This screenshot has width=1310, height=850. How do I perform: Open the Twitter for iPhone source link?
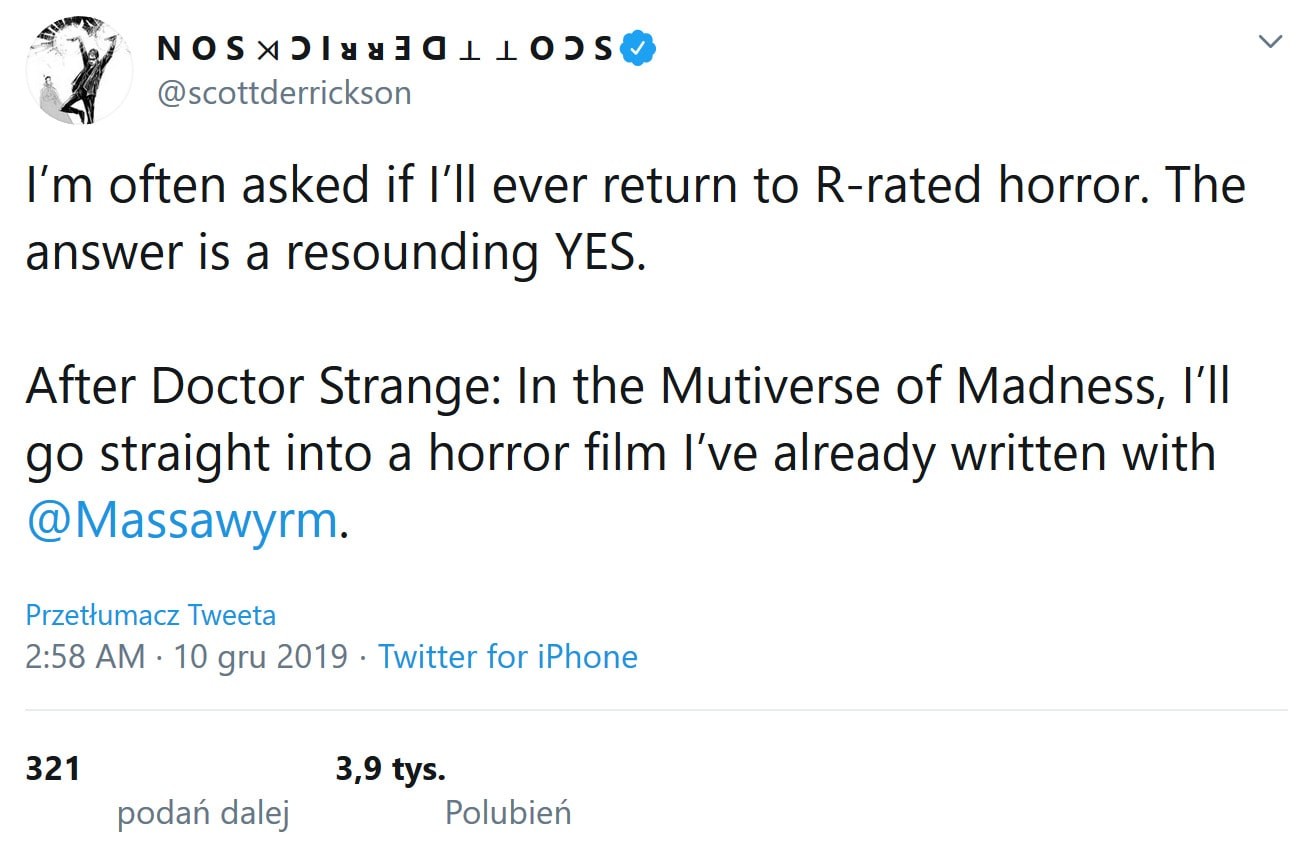click(x=508, y=657)
